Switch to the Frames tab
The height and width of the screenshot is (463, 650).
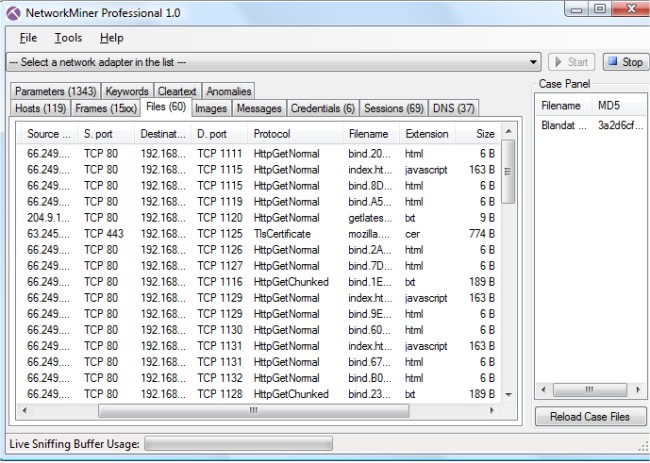pos(106,108)
